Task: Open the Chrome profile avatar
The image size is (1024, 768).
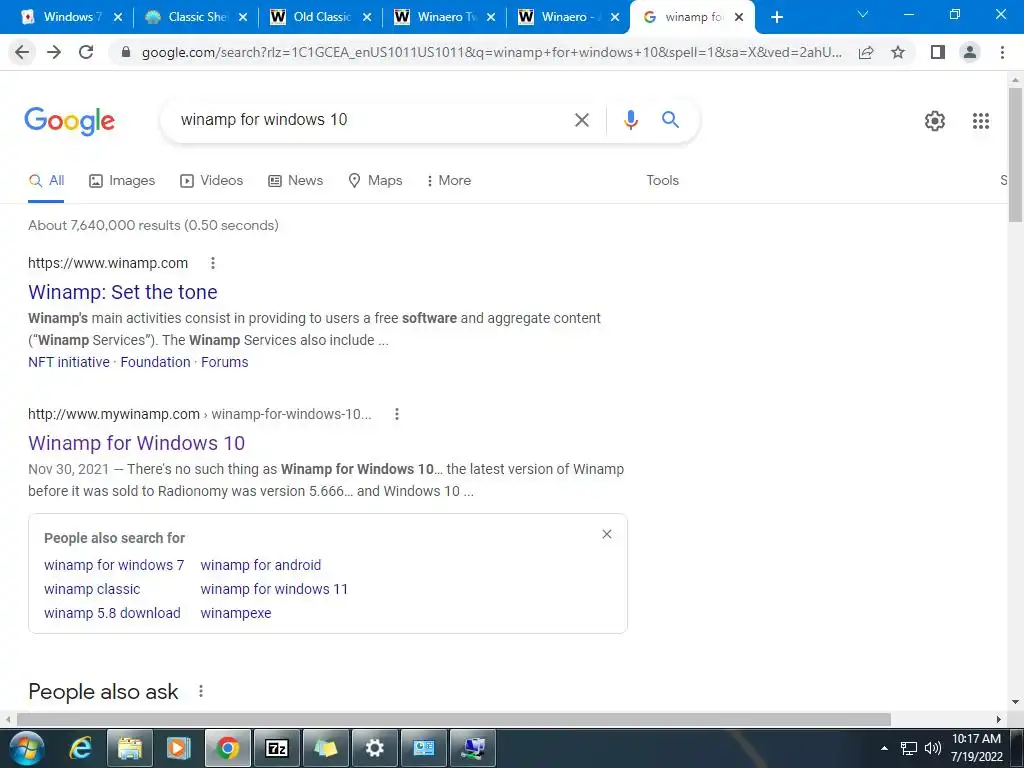Action: [970, 52]
